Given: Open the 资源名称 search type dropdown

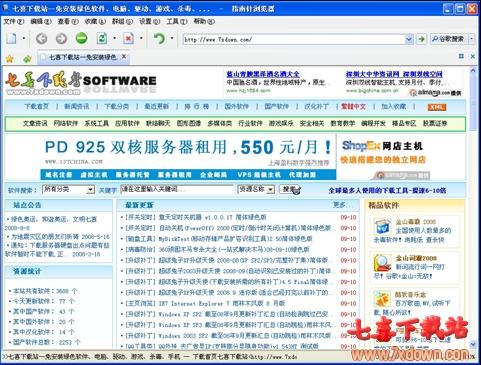Looking at the screenshot, I should coord(271,190).
